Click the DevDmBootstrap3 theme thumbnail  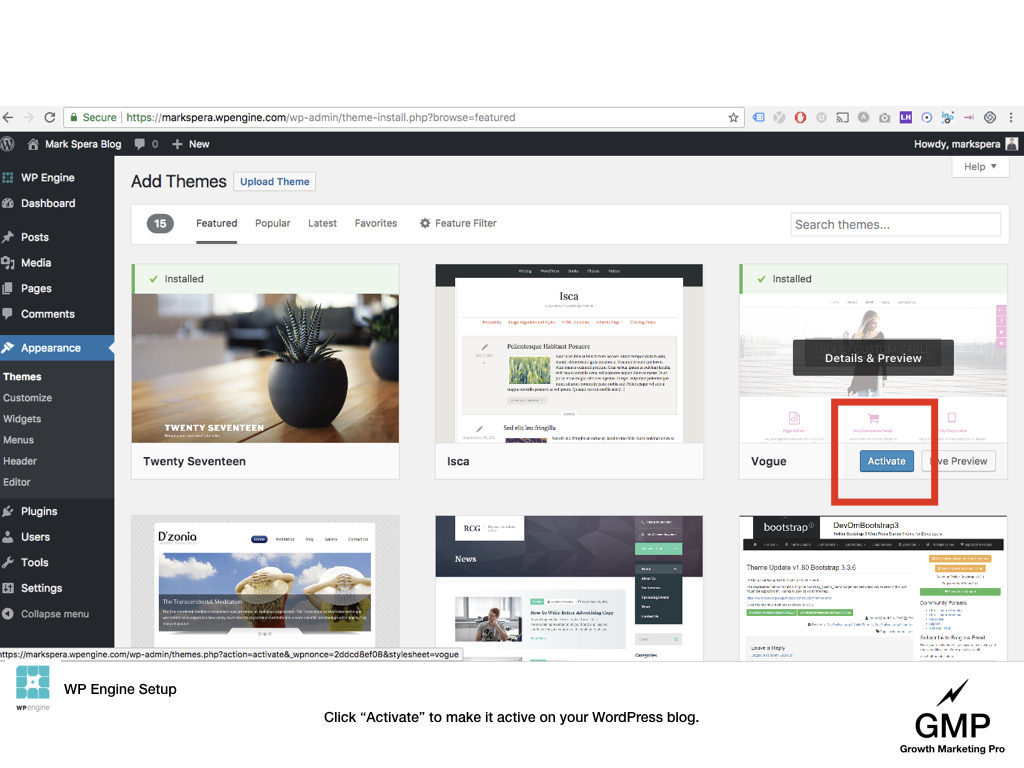[x=873, y=588]
